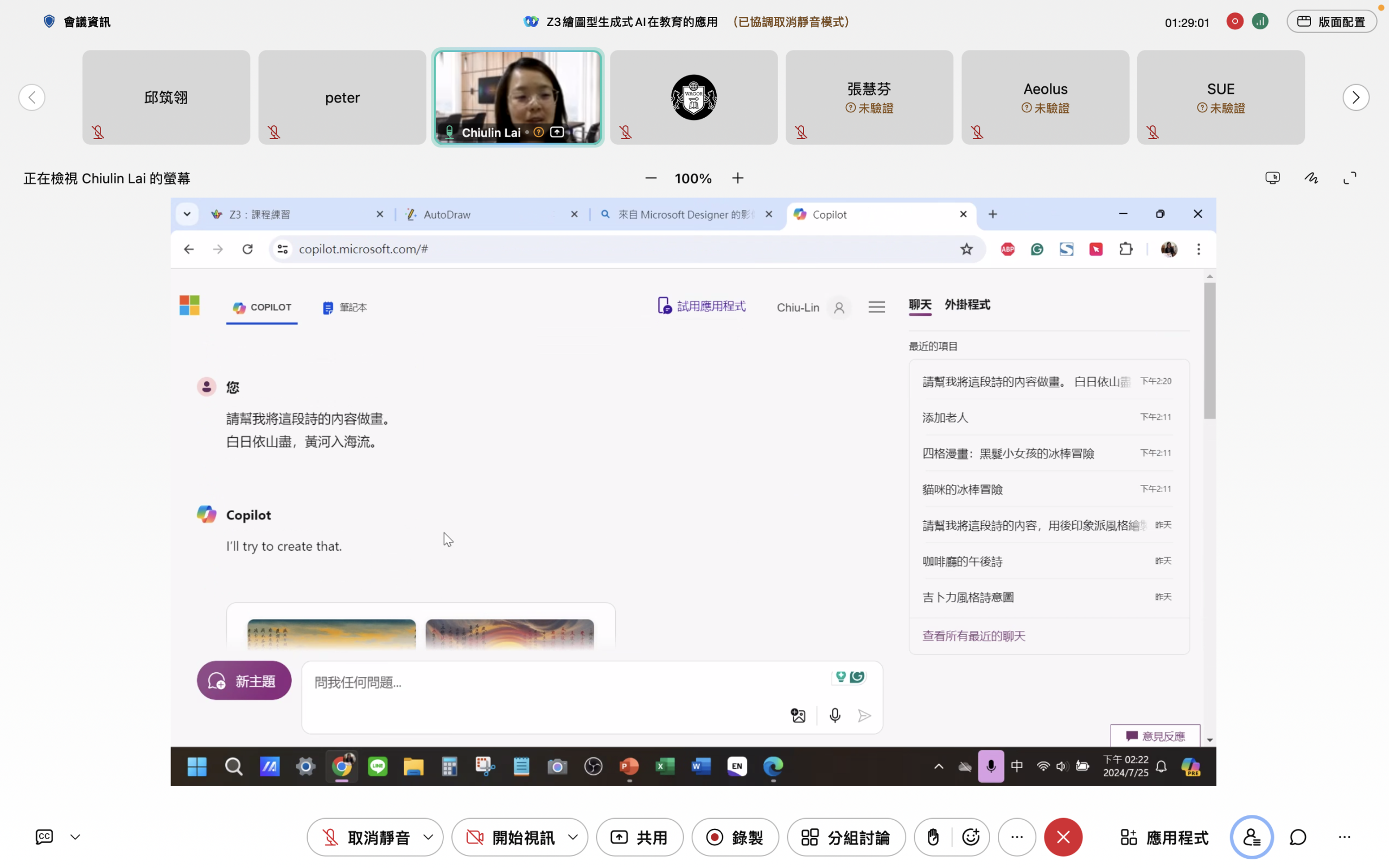Click the 共用 share screen button

tap(639, 837)
